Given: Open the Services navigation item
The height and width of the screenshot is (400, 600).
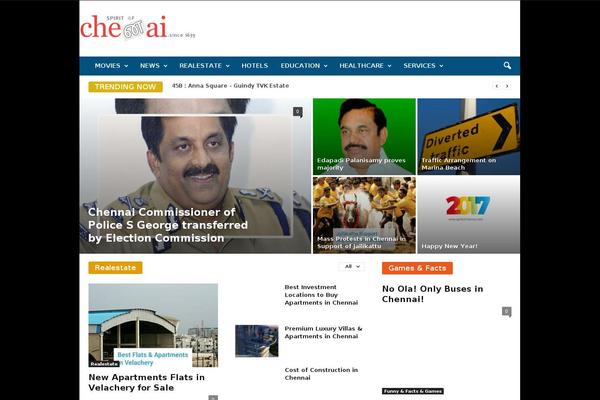Looking at the screenshot, I should (x=419, y=66).
